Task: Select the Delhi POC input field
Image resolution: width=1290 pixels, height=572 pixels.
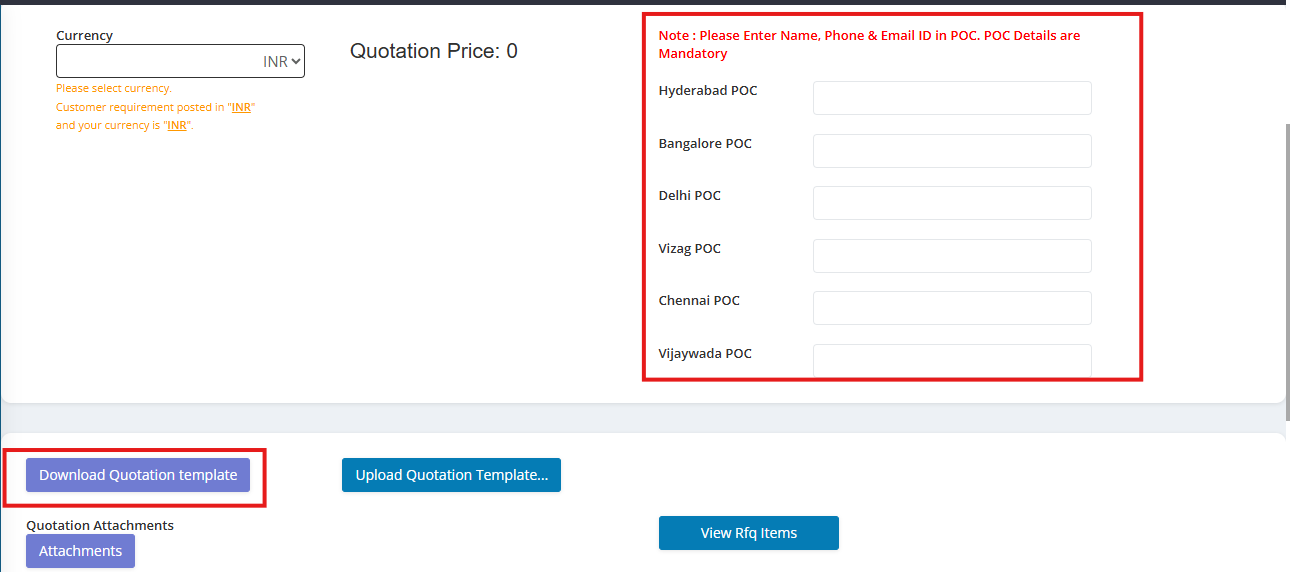Action: pyautogui.click(x=951, y=203)
